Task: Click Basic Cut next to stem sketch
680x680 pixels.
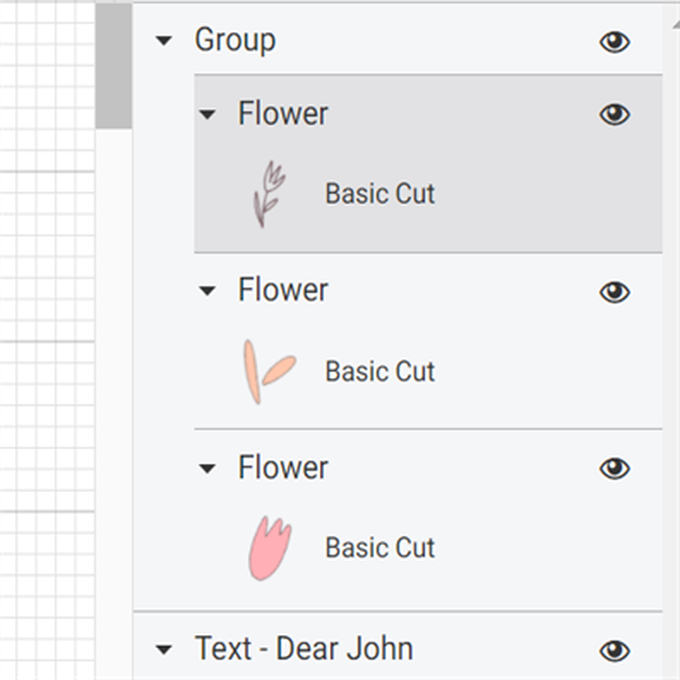Action: 380,193
